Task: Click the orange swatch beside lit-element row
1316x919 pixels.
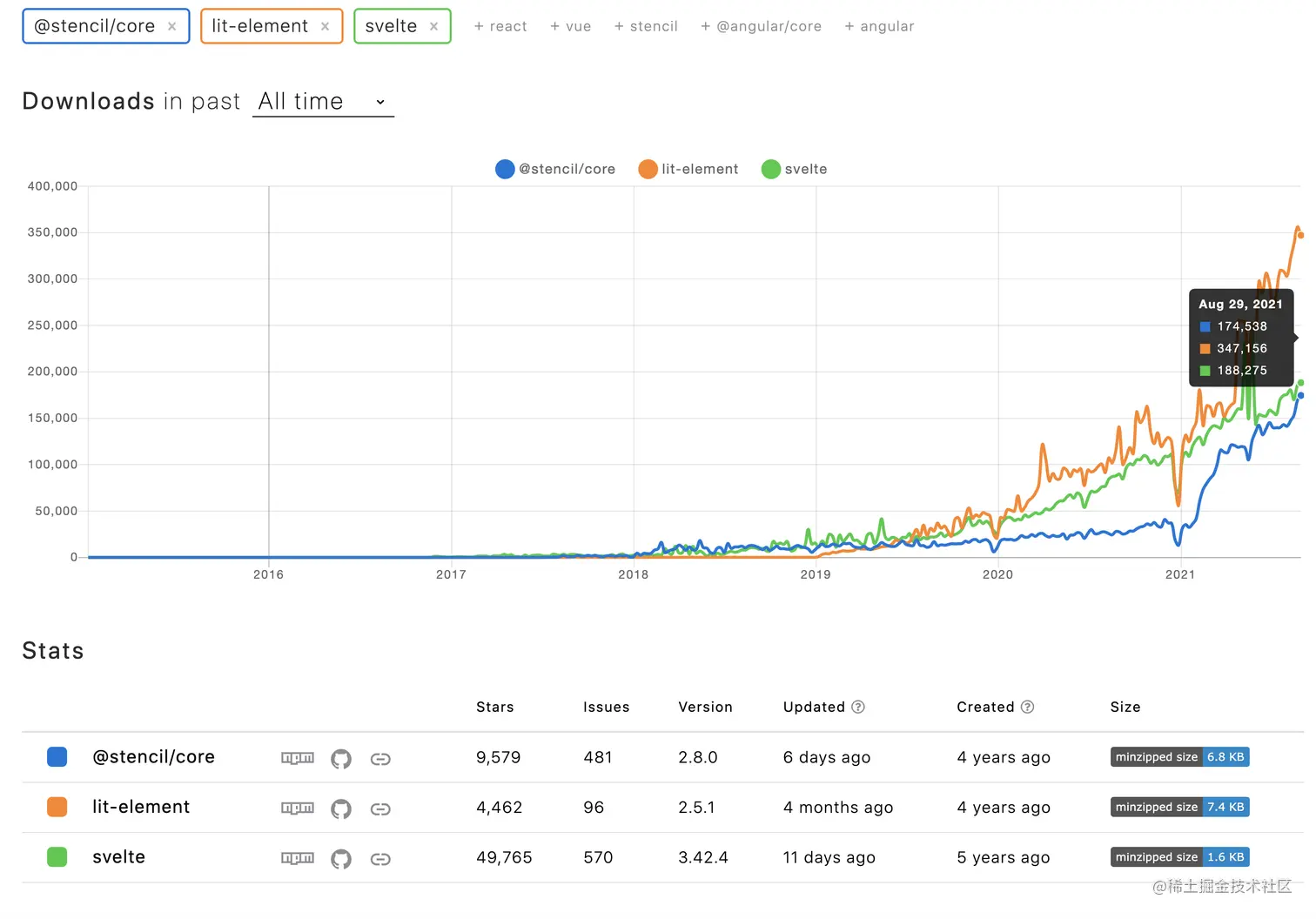Action: (57, 807)
